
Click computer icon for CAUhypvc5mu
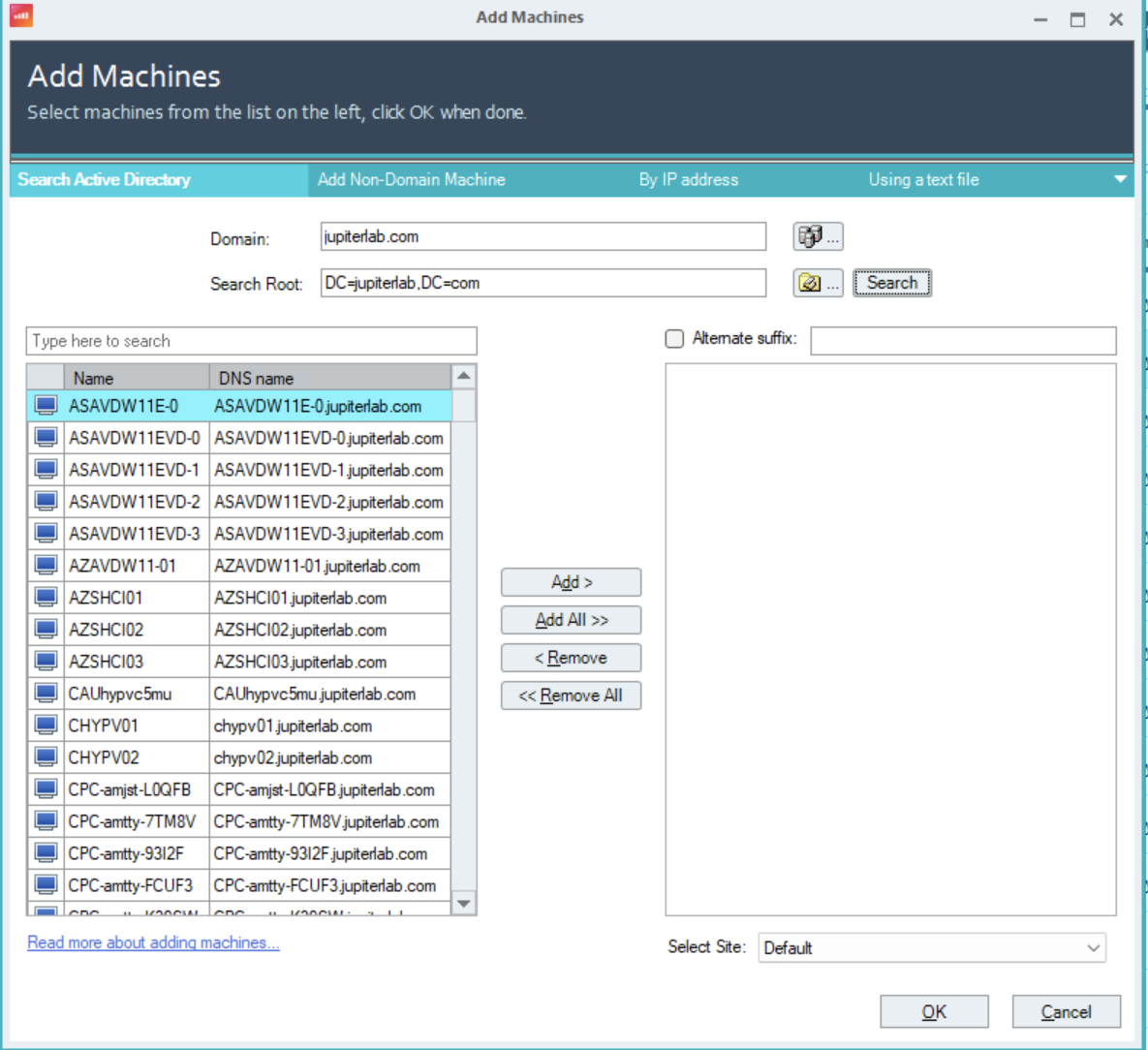(47, 694)
